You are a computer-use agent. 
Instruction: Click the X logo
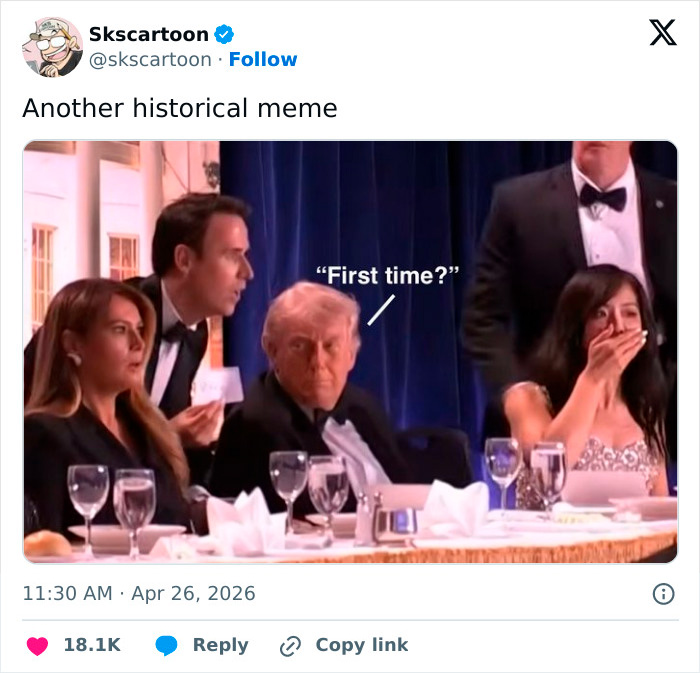coord(662,33)
